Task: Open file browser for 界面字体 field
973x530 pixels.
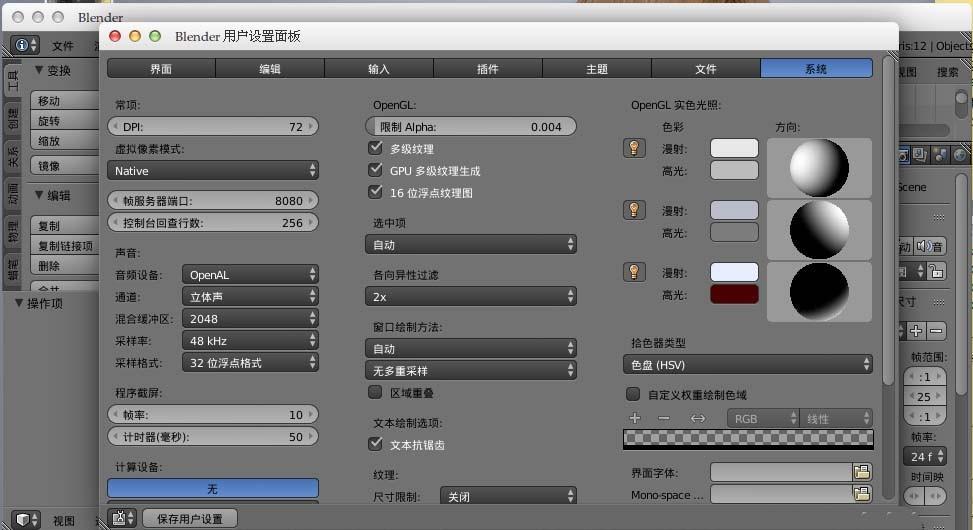Action: (x=861, y=472)
